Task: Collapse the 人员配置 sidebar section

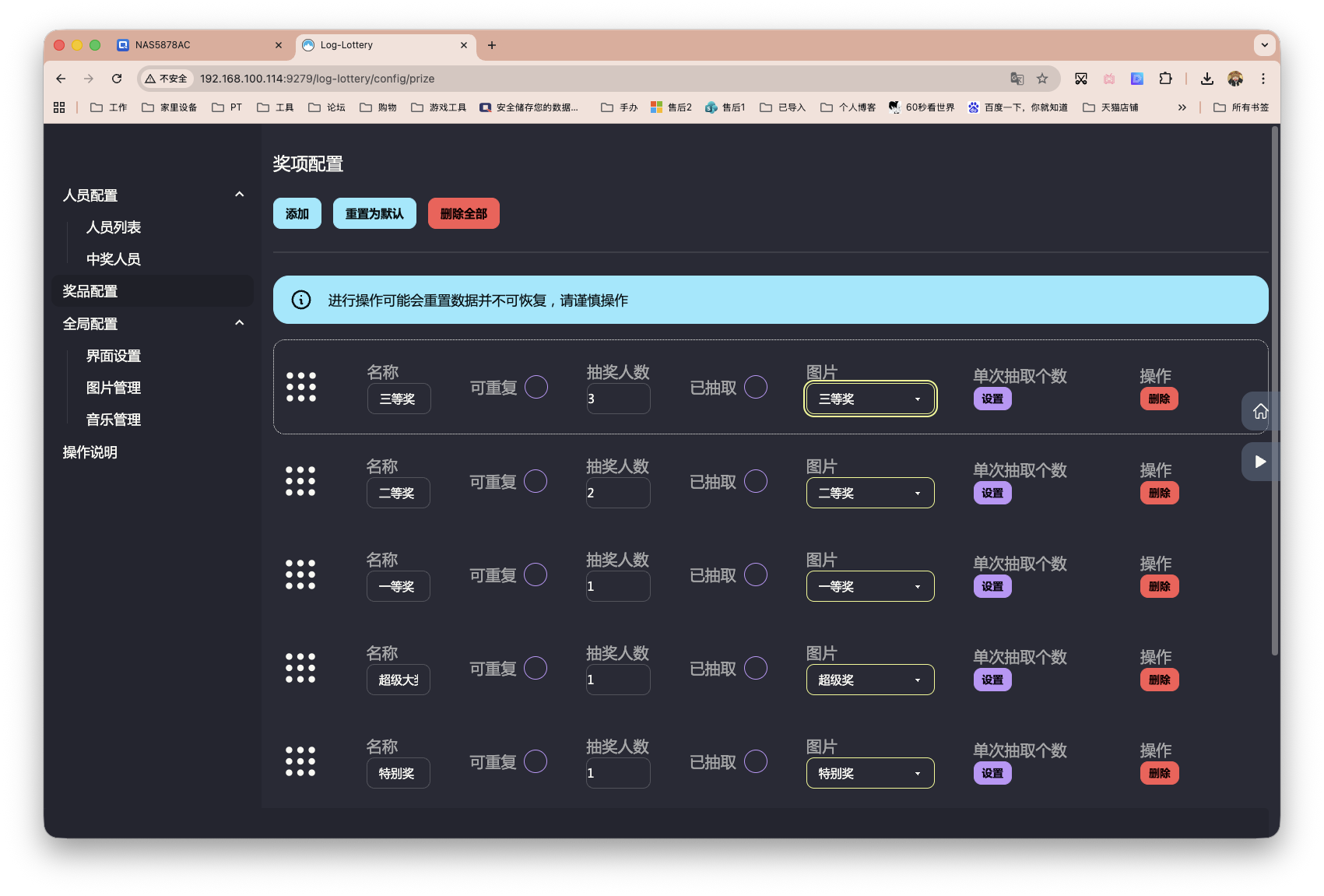Action: (239, 195)
